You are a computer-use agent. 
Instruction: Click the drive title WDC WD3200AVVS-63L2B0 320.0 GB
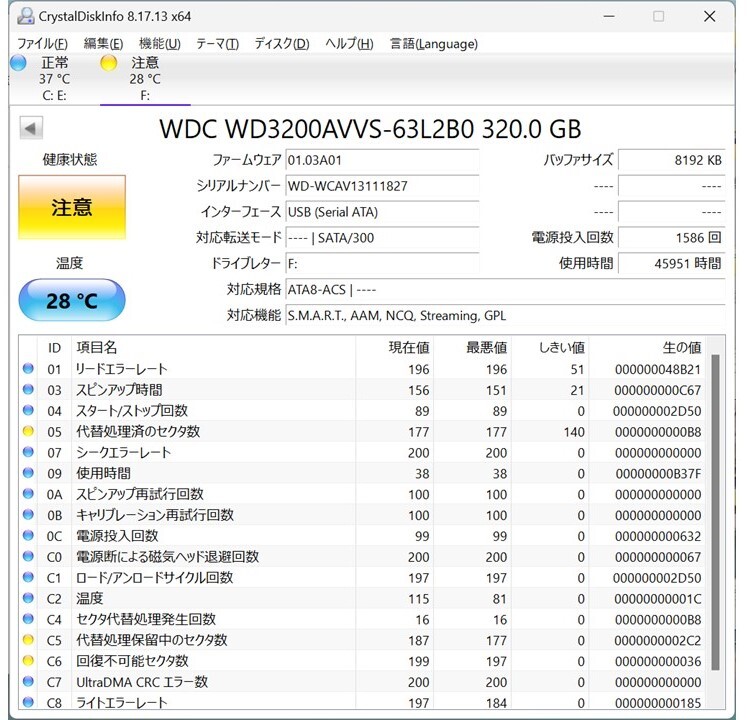click(x=370, y=129)
